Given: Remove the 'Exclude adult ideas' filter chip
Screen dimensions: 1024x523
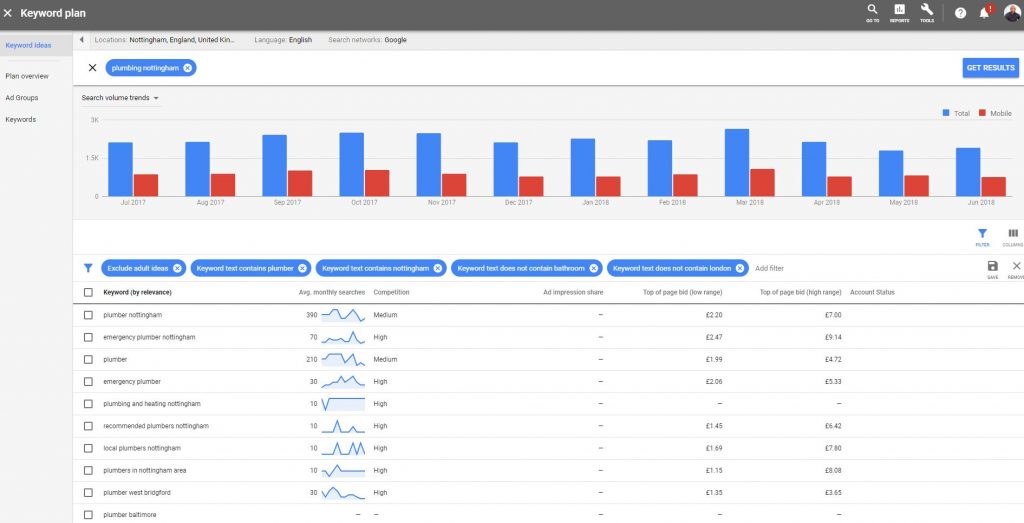Looking at the screenshot, I should pos(178,268).
